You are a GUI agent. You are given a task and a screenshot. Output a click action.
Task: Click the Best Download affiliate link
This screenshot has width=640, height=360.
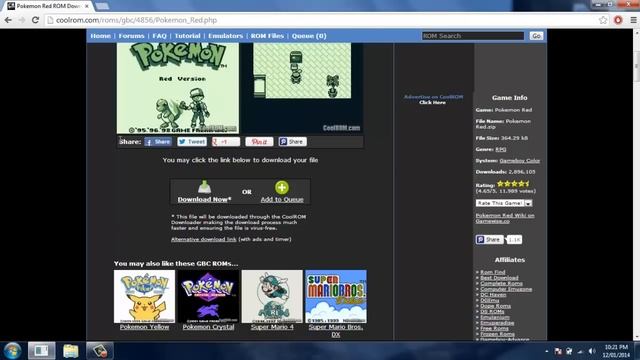point(499,278)
